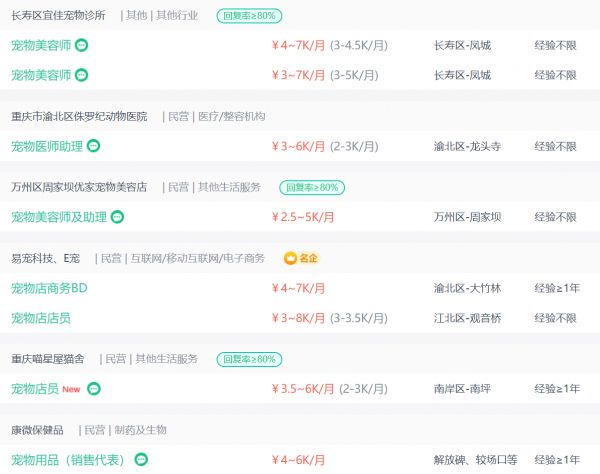Open 宠物店商务BD job posting

(49, 288)
